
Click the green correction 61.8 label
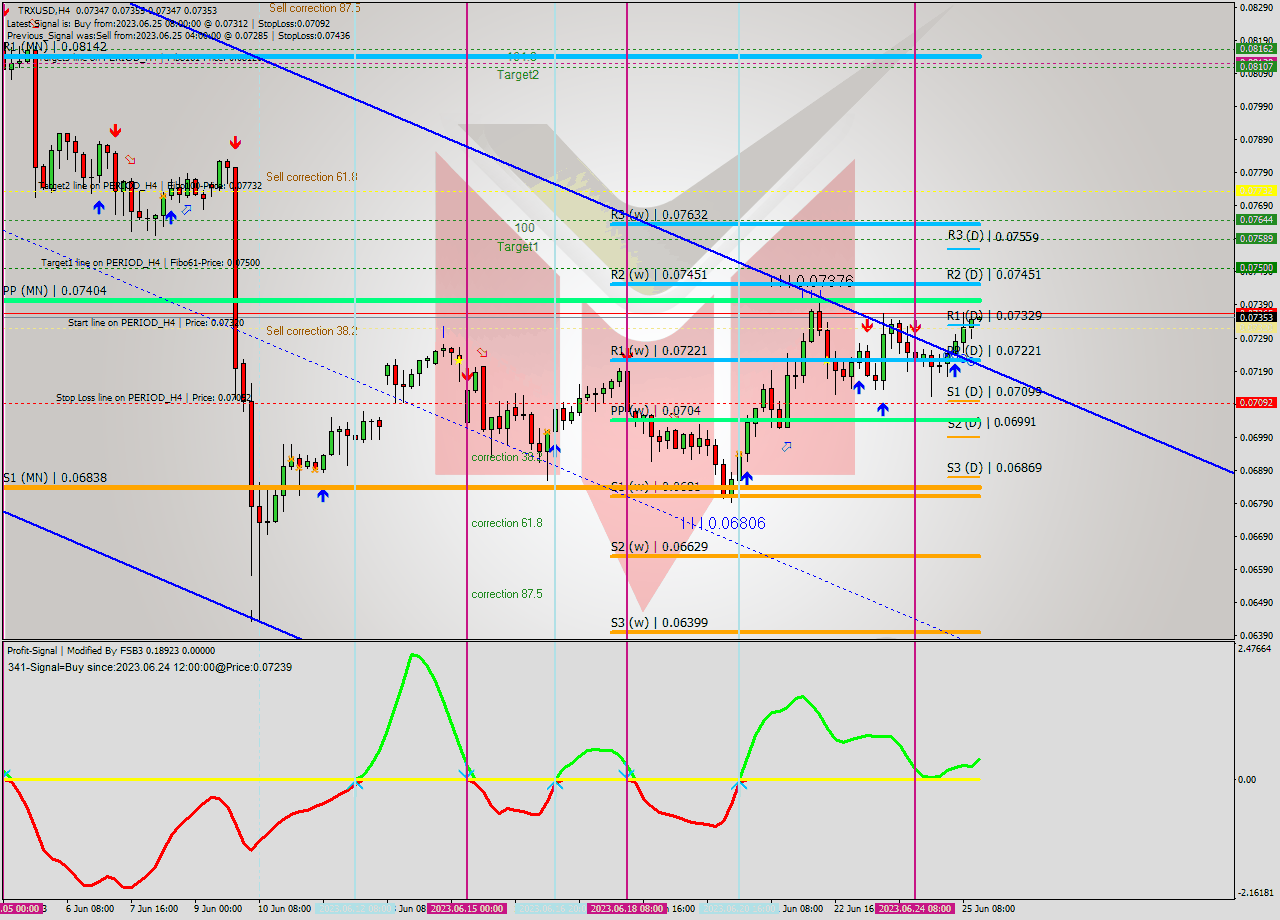coord(507,523)
